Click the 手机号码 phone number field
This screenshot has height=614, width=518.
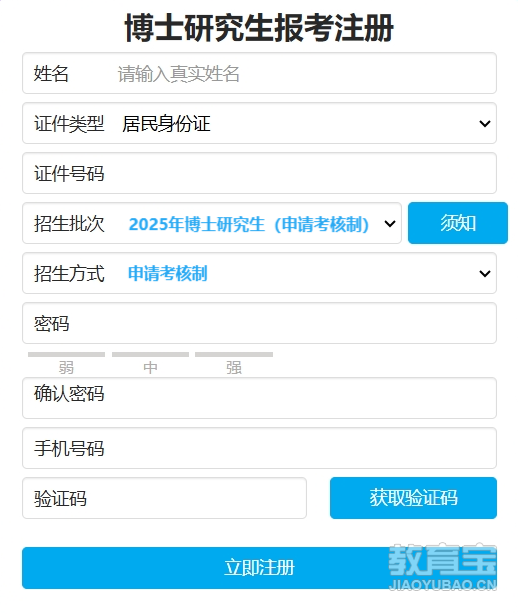259,448
